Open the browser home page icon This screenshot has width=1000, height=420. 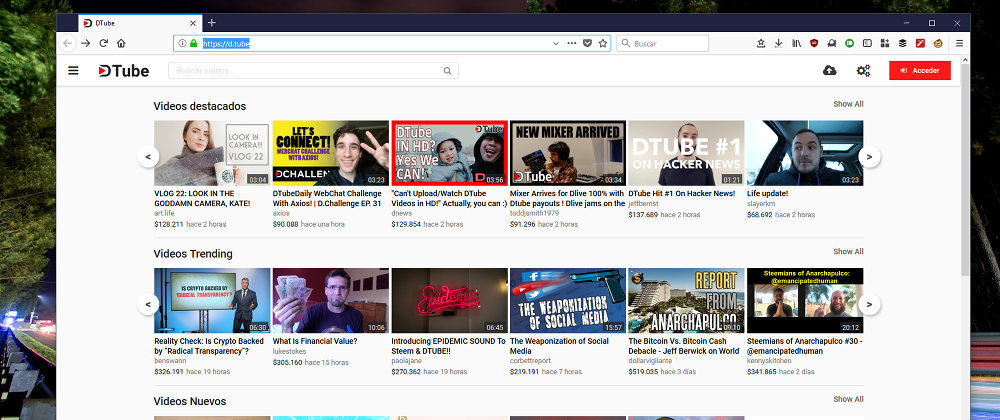coord(121,43)
